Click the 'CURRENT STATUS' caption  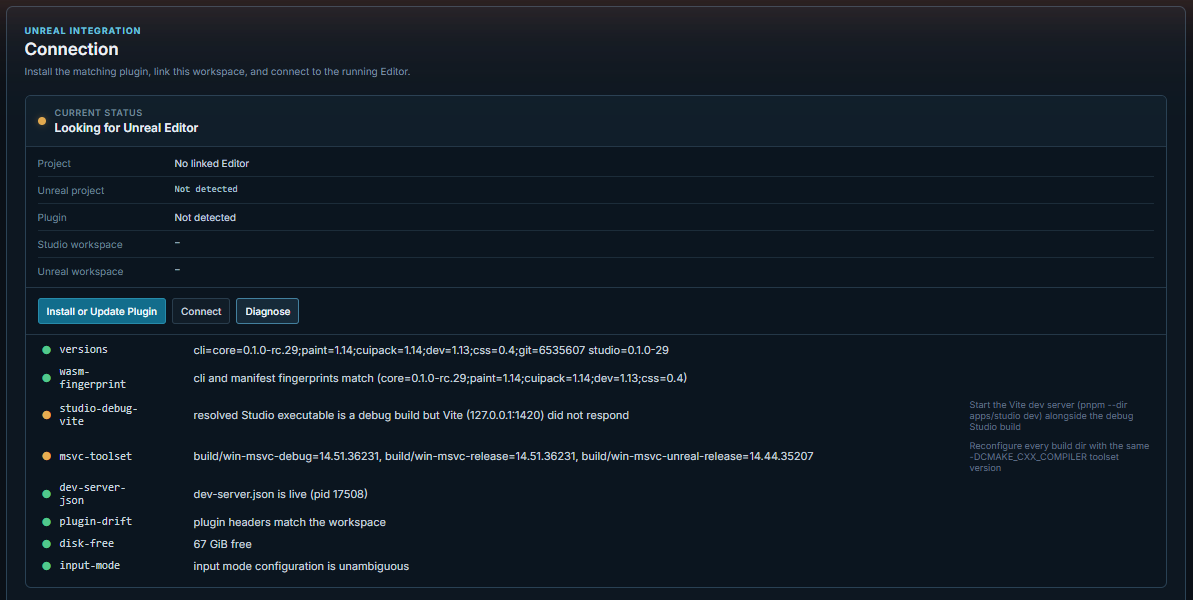pyautogui.click(x=98, y=113)
